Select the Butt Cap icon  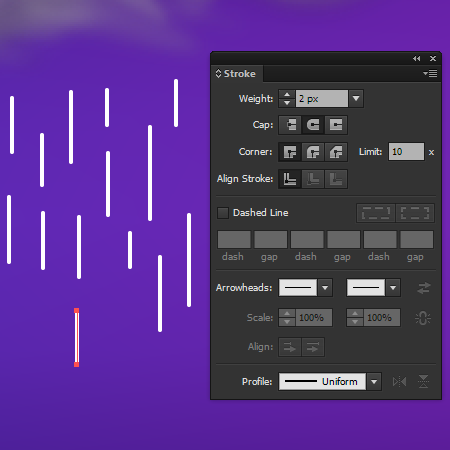290,125
